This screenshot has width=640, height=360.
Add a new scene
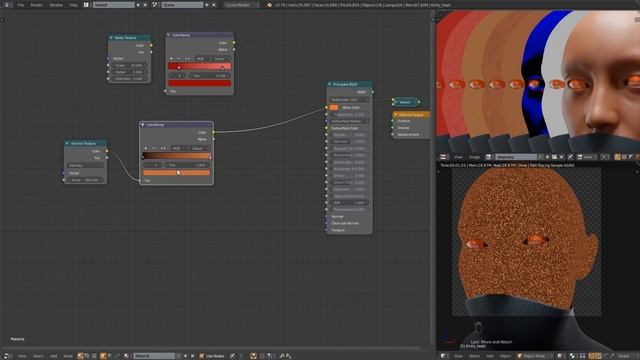click(x=207, y=5)
